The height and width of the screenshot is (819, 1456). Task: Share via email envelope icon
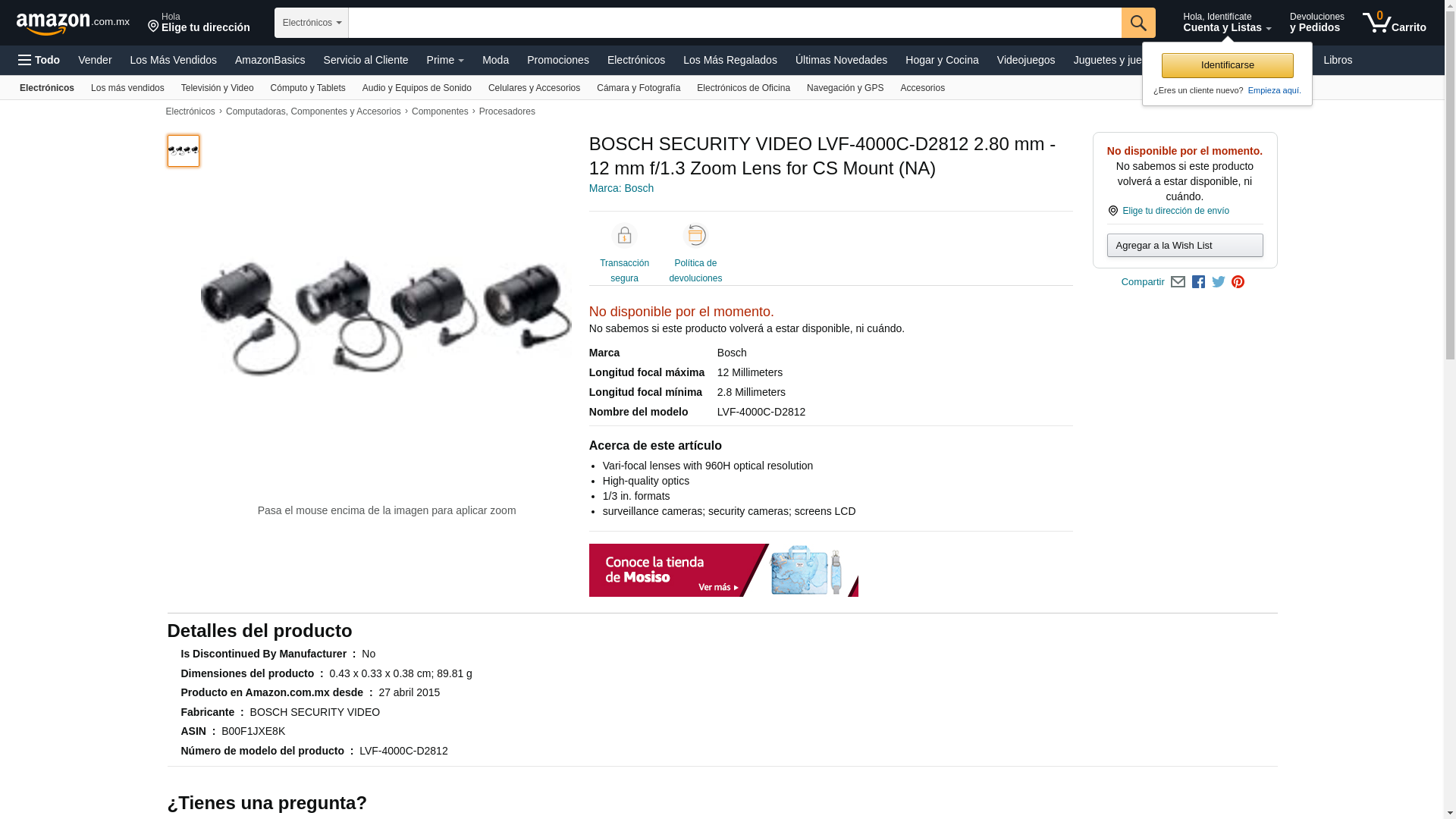pos(1178,282)
